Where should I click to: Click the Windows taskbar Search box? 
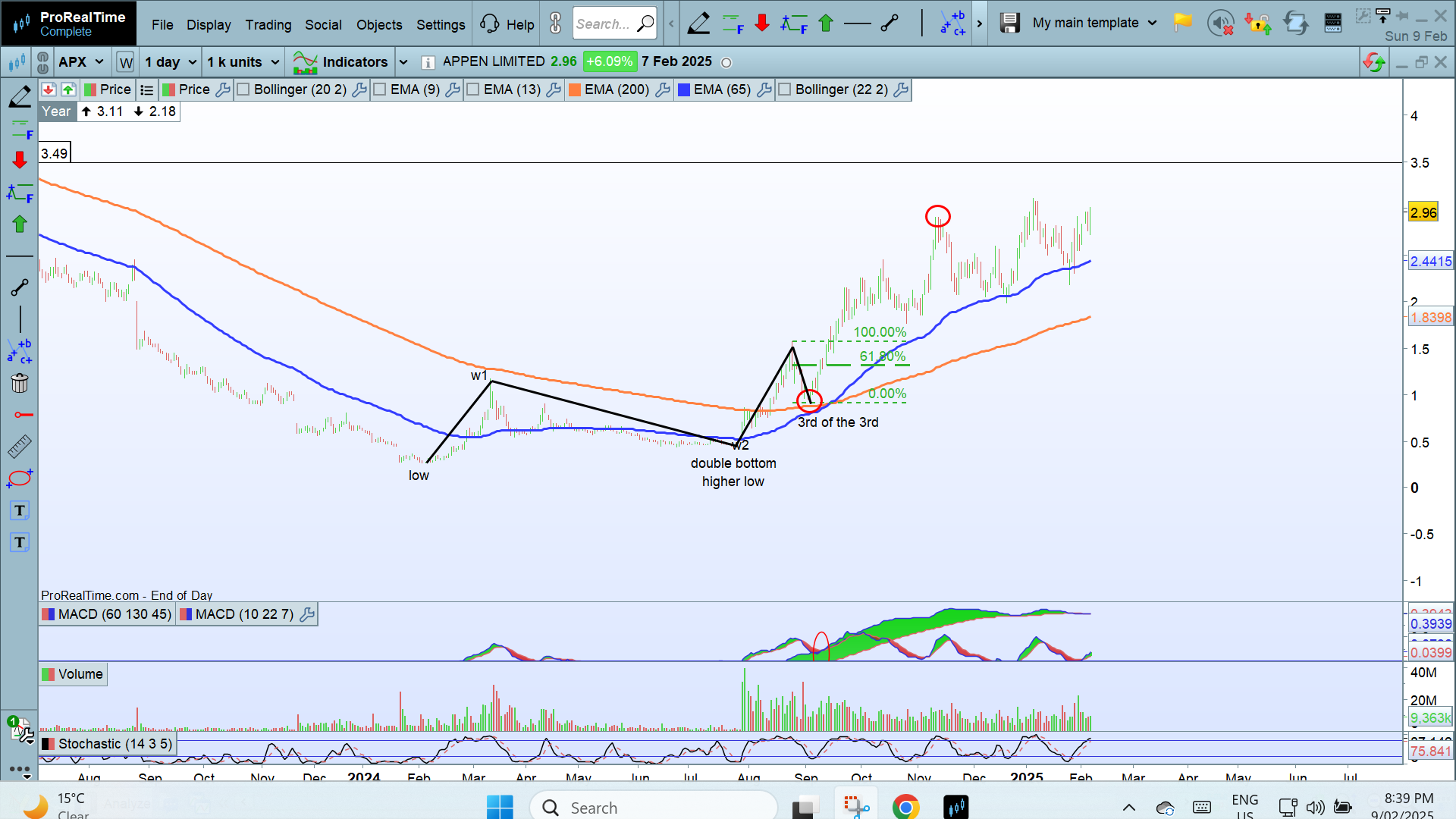(x=654, y=808)
